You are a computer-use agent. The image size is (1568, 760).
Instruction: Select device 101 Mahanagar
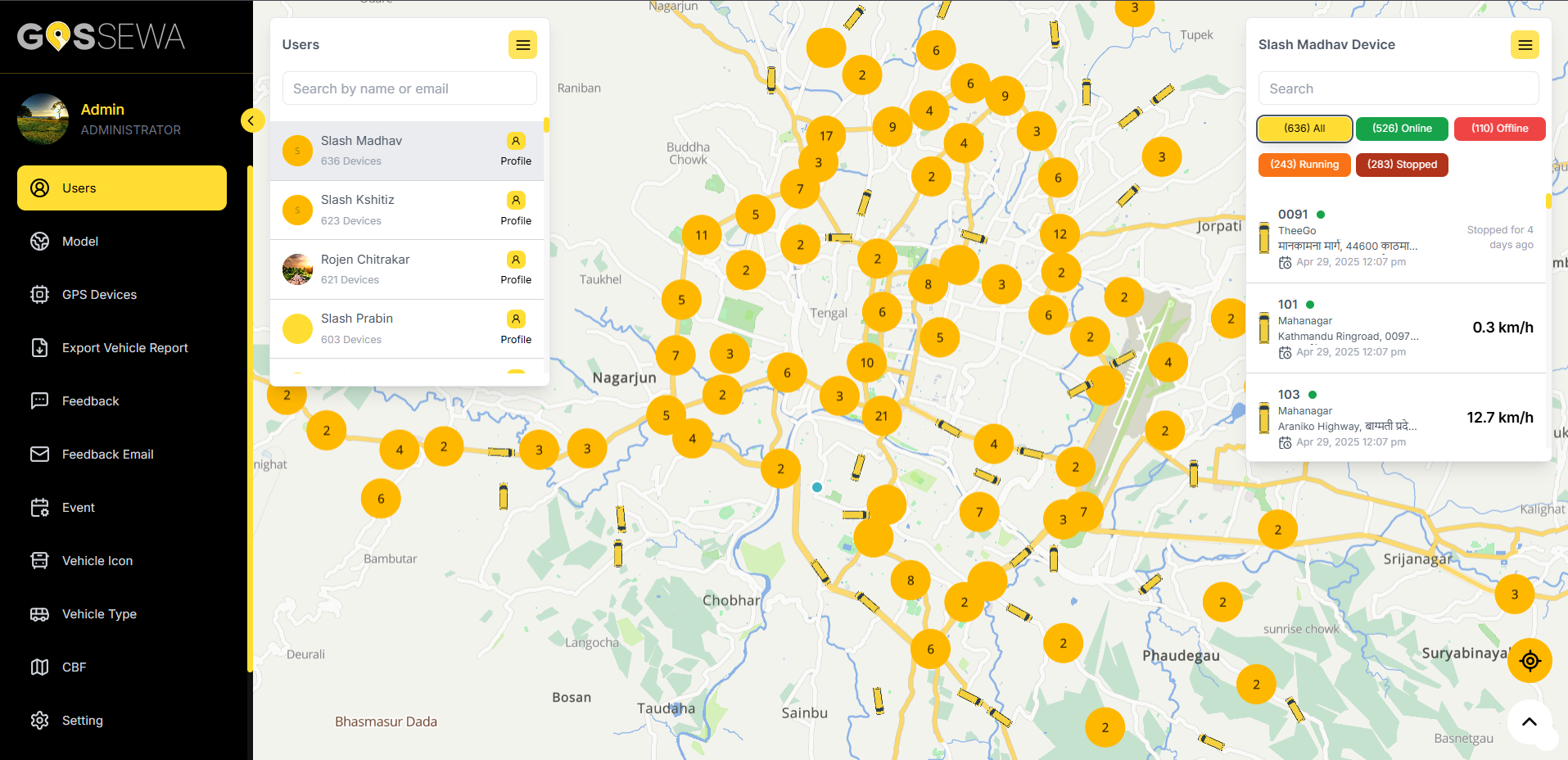tap(1396, 328)
